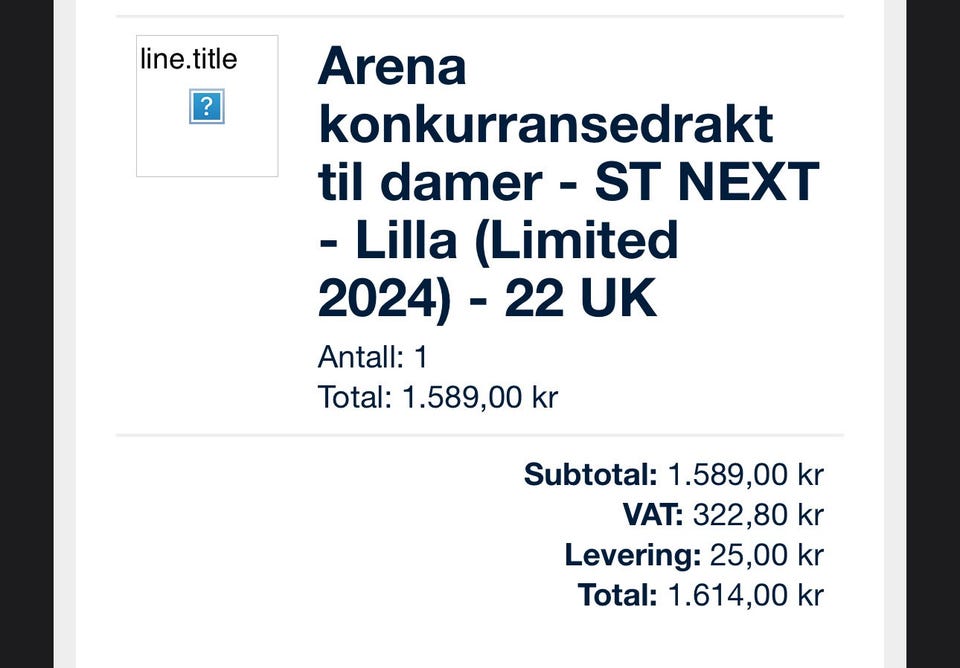Click the 22 UK size text
This screenshot has width=960, height=668.
(x=580, y=298)
